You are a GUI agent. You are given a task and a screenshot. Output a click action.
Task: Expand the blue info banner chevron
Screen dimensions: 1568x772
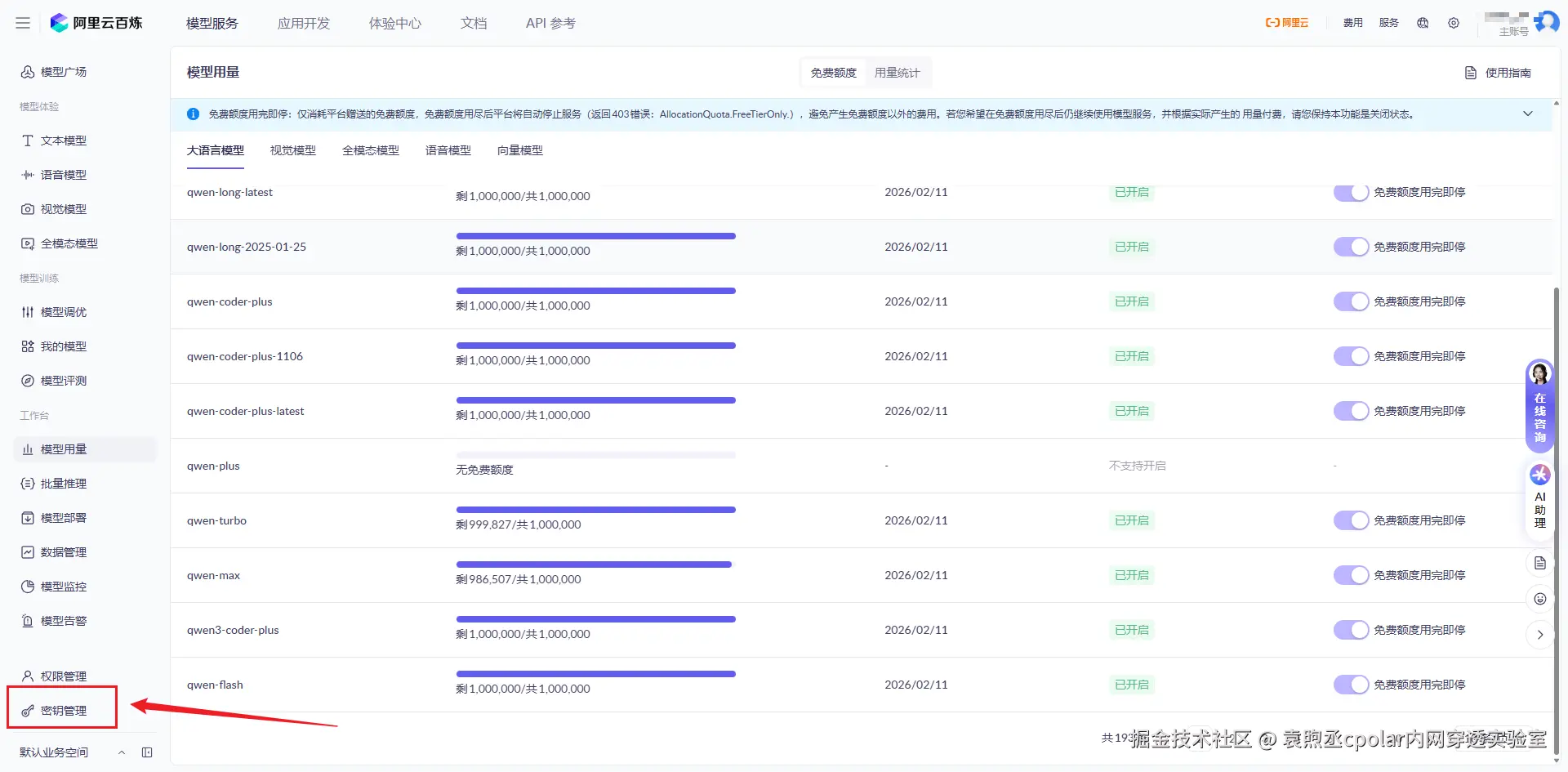[1528, 114]
